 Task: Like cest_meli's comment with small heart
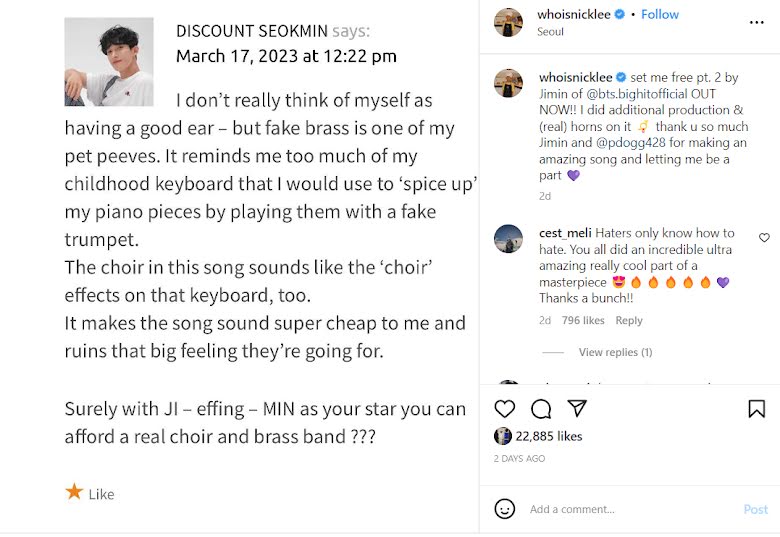click(764, 238)
